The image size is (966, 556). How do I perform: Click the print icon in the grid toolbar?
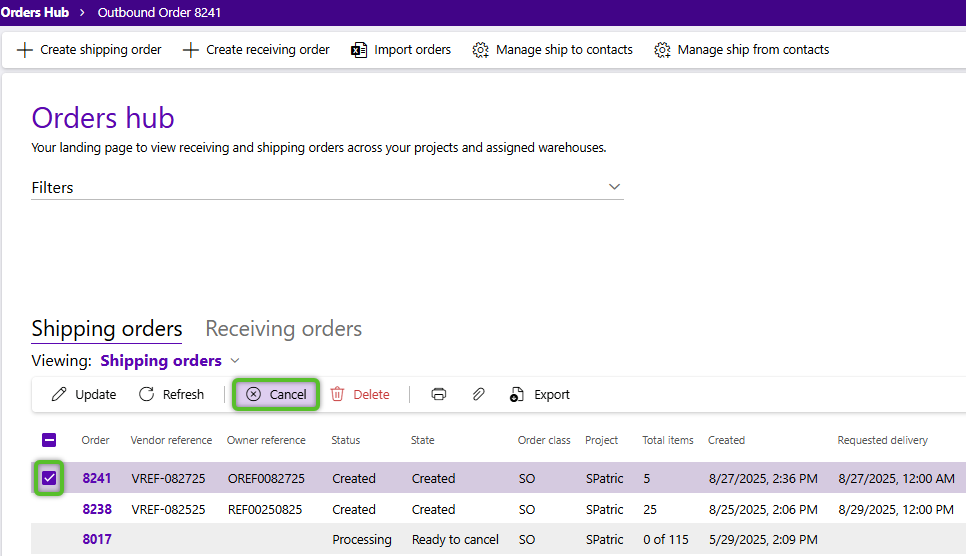pyautogui.click(x=438, y=394)
